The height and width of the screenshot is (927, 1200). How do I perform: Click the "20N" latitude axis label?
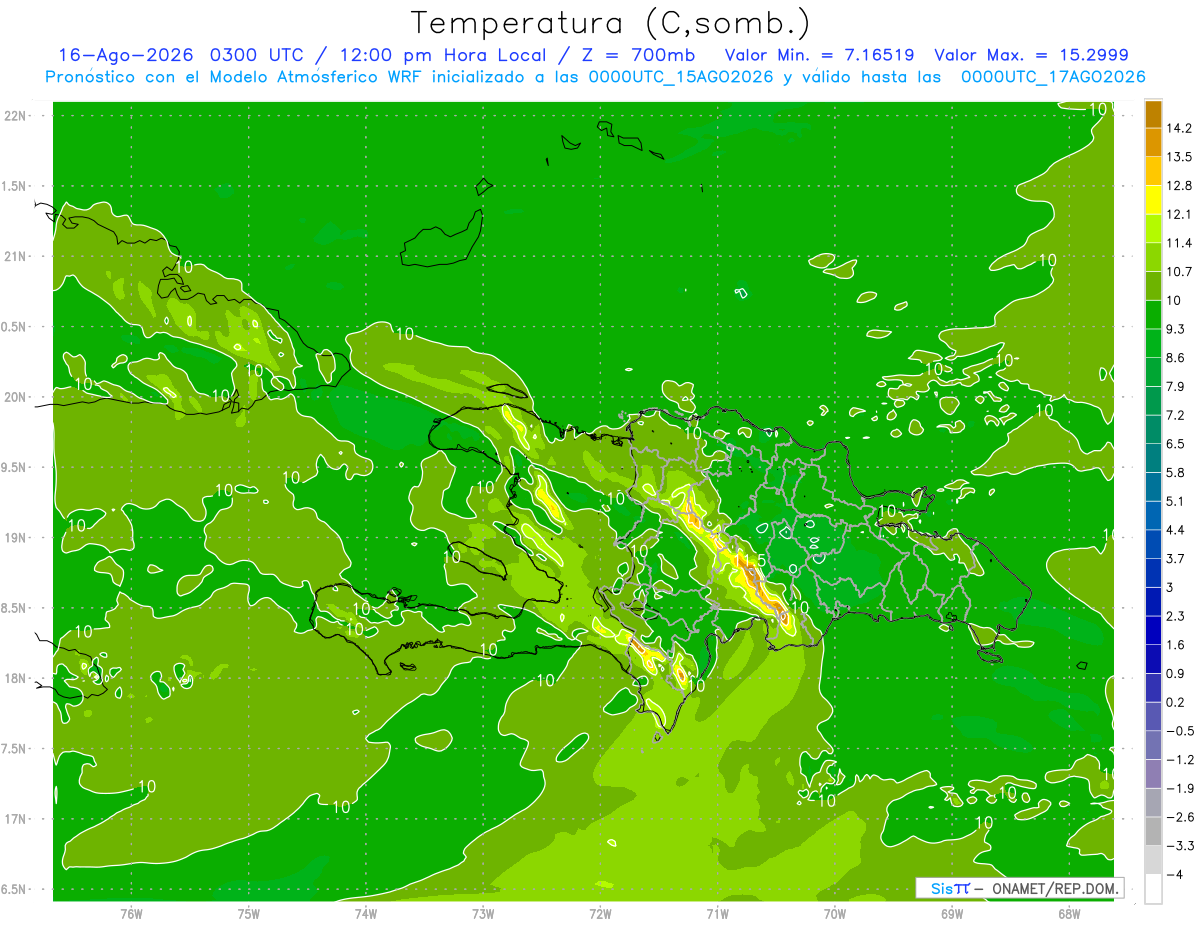[15, 397]
